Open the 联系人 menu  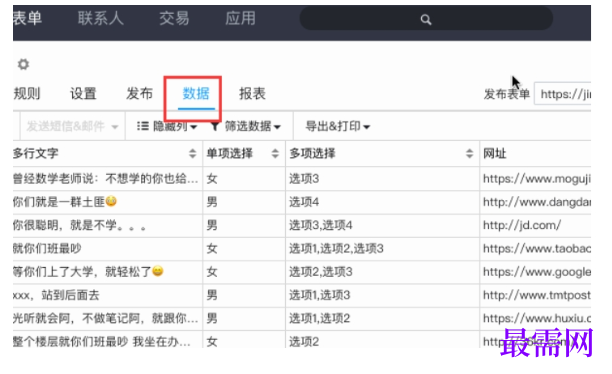101,18
